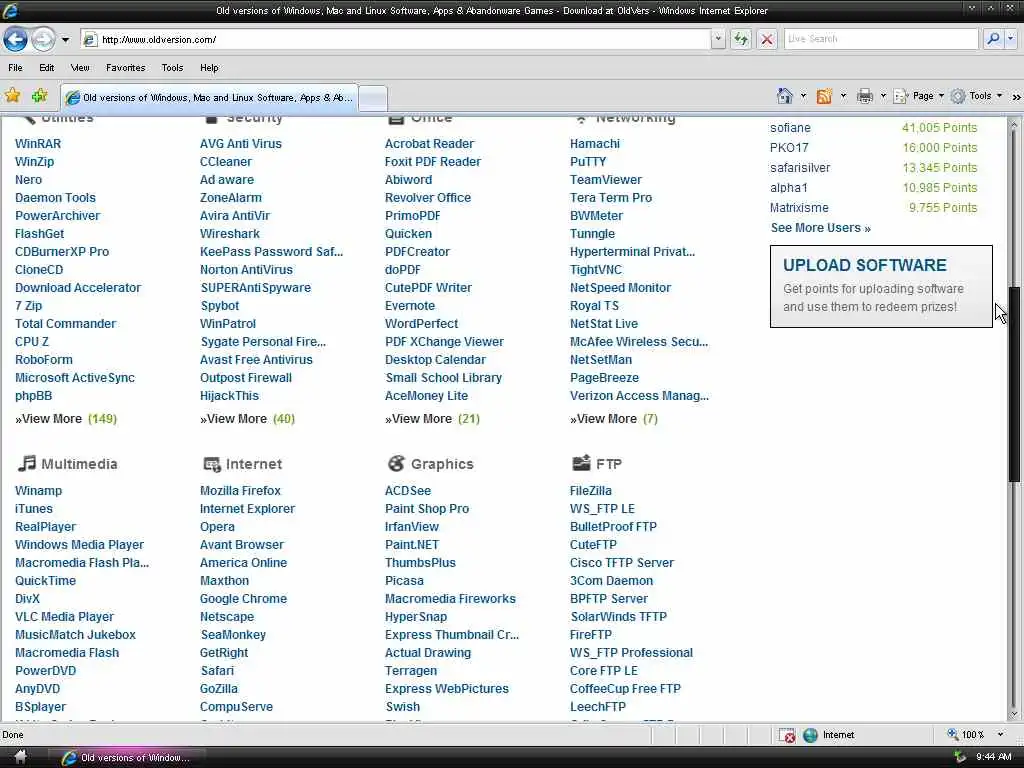1024x768 pixels.
Task: Click into the Live Search box
Action: [881, 39]
